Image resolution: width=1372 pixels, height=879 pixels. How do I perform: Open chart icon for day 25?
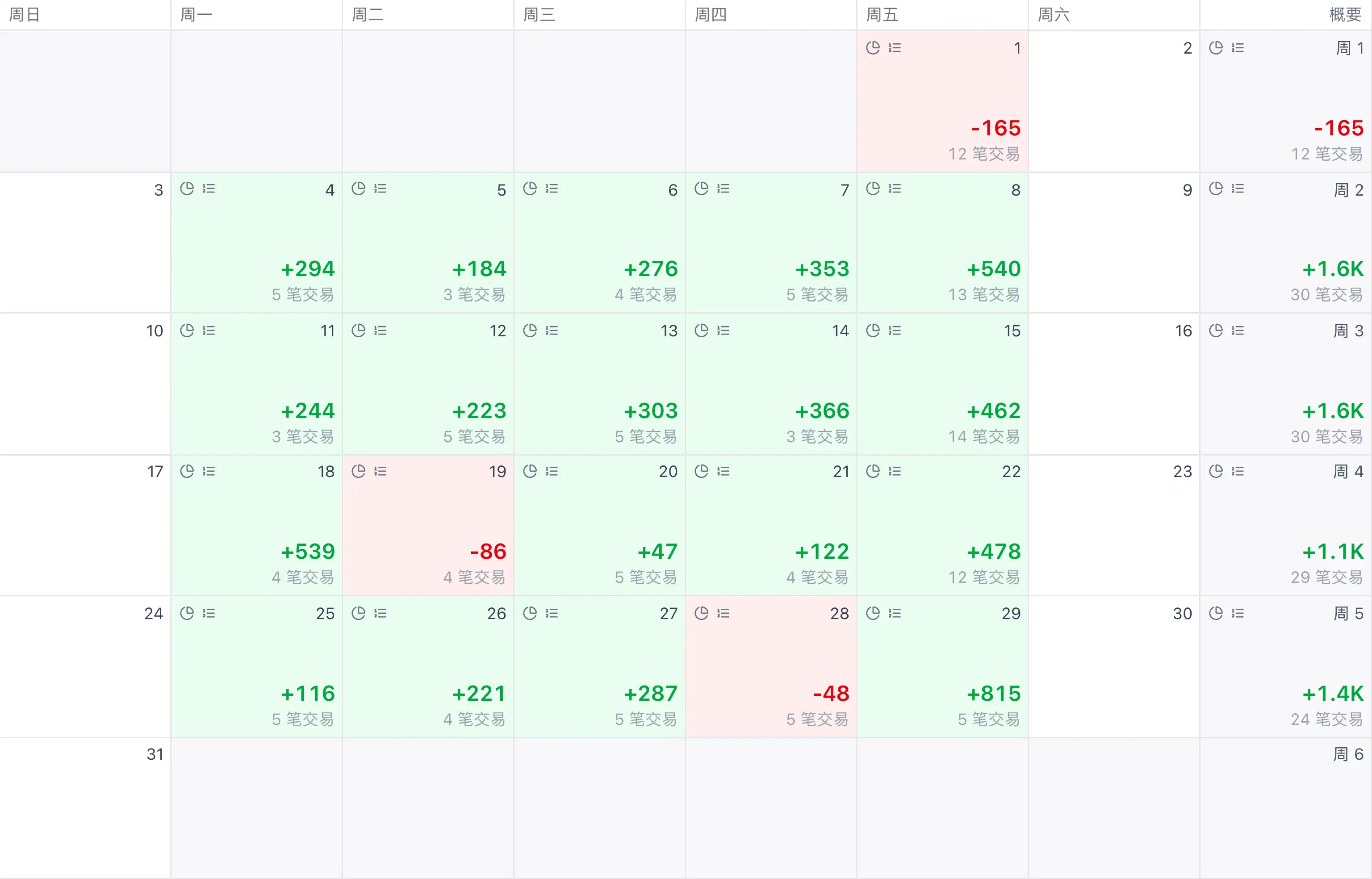click(x=187, y=613)
